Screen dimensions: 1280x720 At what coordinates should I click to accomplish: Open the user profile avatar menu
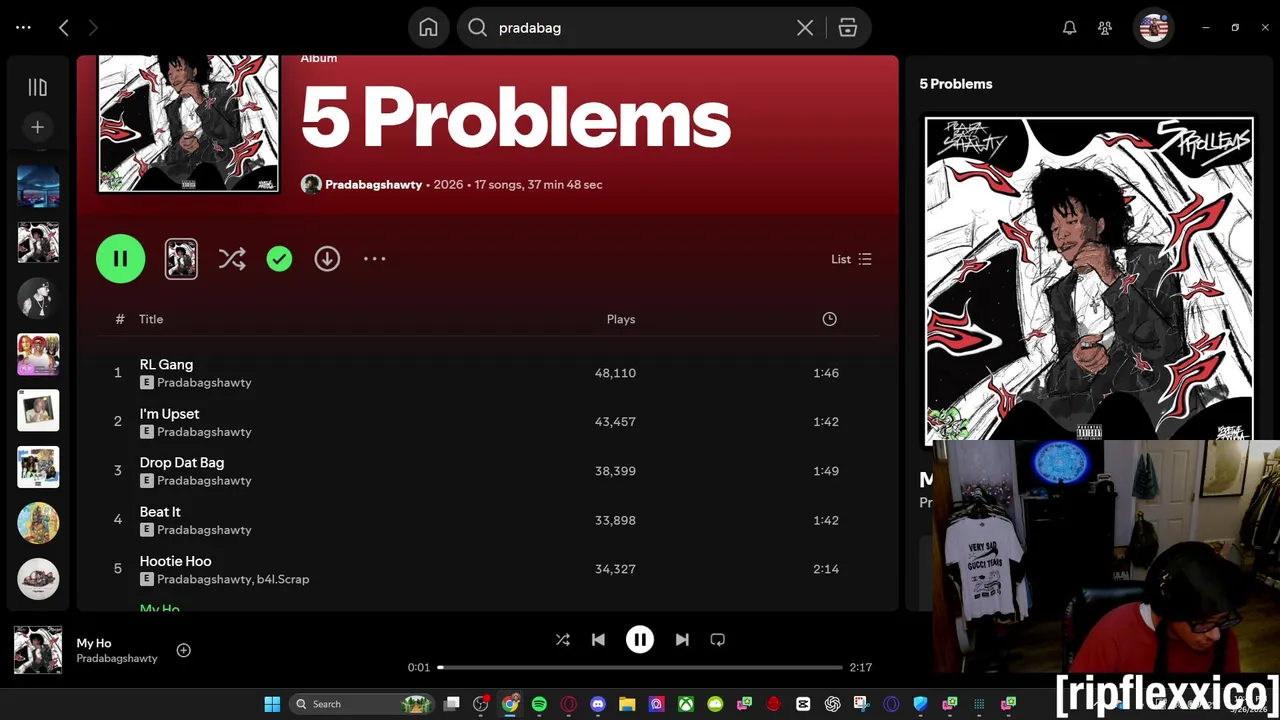(x=1153, y=28)
